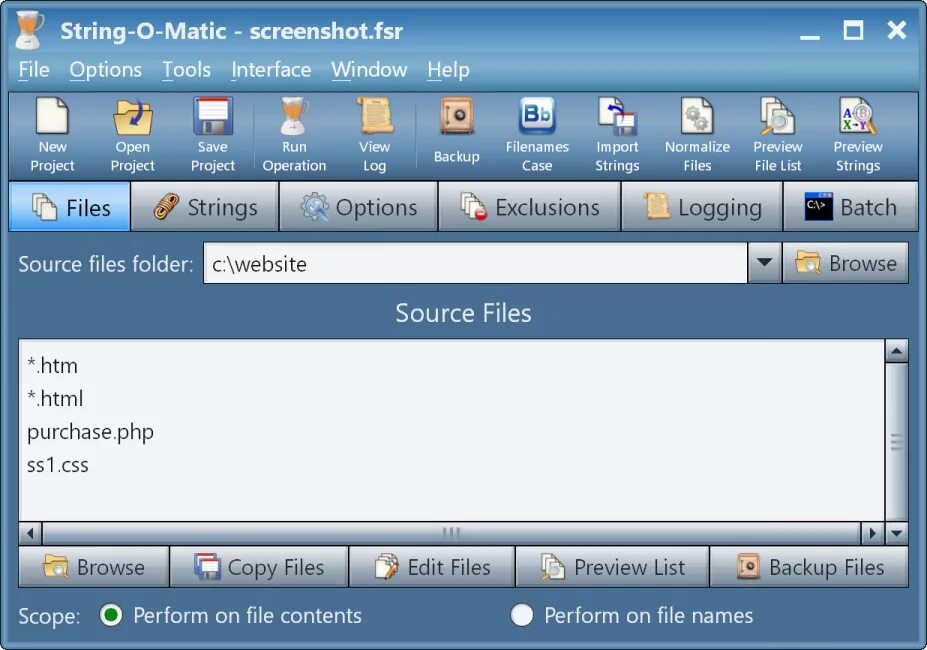
Task: Click vertical scrollbar up arrow
Action: click(896, 351)
